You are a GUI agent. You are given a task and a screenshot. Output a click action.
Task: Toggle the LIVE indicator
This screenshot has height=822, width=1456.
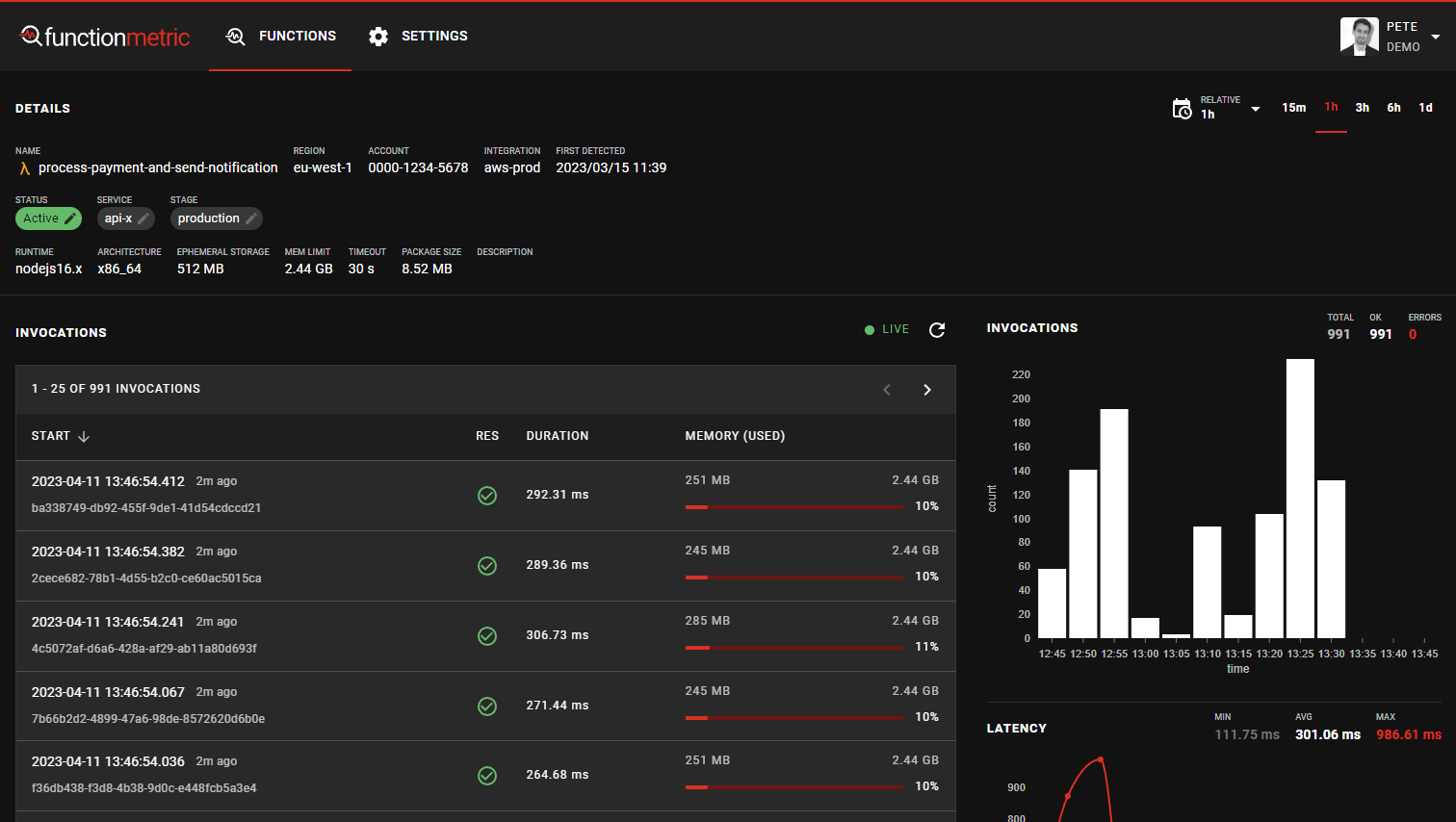coord(887,329)
